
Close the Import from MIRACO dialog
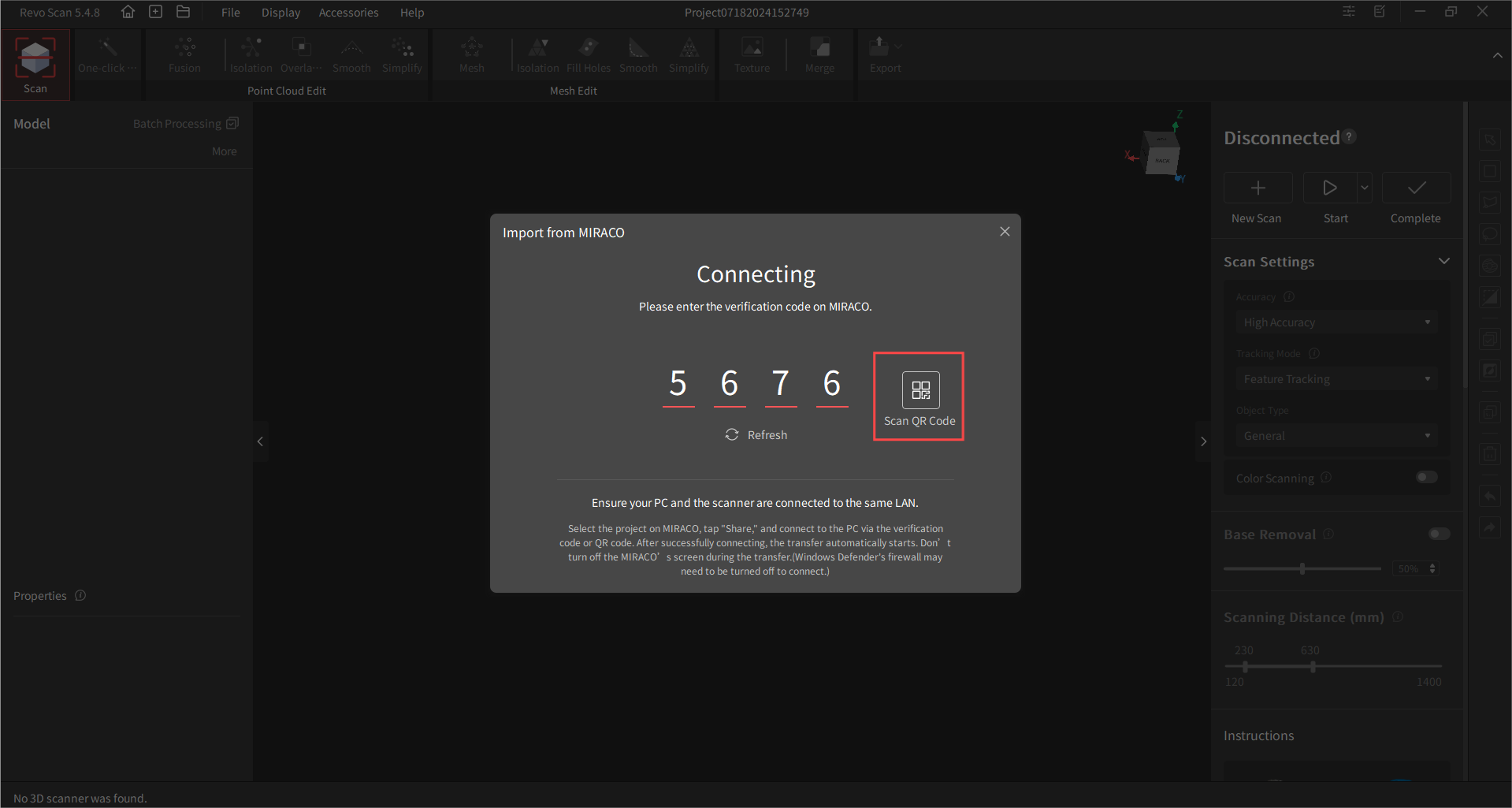1005,232
